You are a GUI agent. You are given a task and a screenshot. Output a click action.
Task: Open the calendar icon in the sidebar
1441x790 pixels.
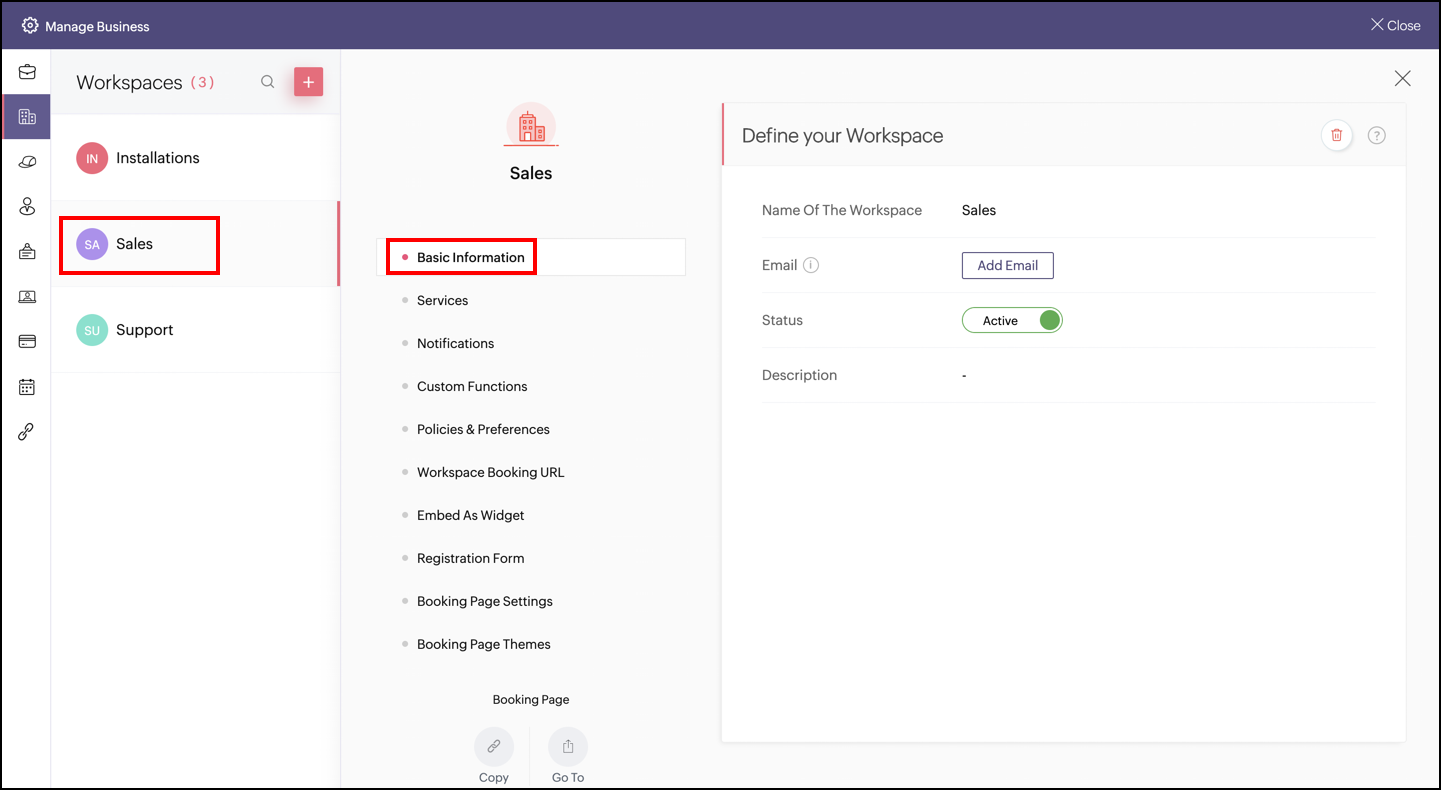pos(27,386)
